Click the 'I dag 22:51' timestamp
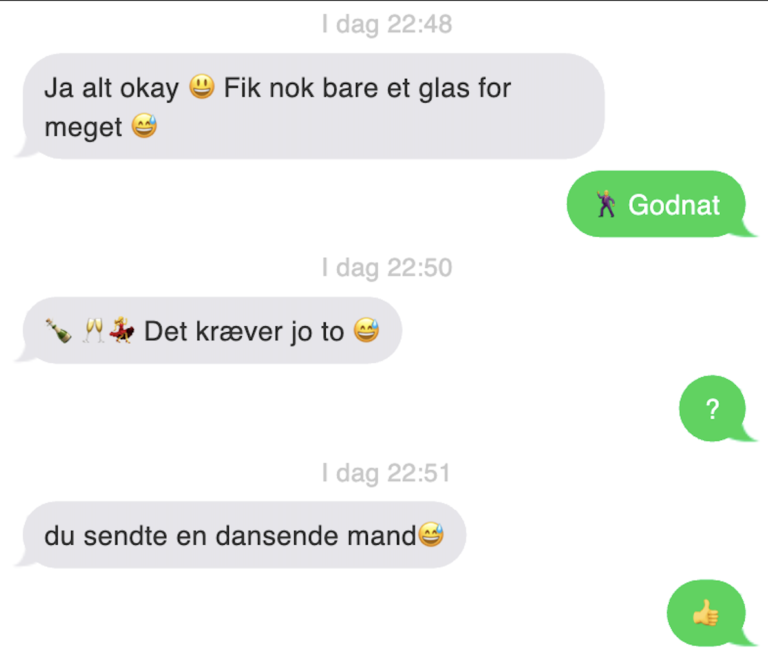Viewport: 768px width, 663px height. coord(386,473)
